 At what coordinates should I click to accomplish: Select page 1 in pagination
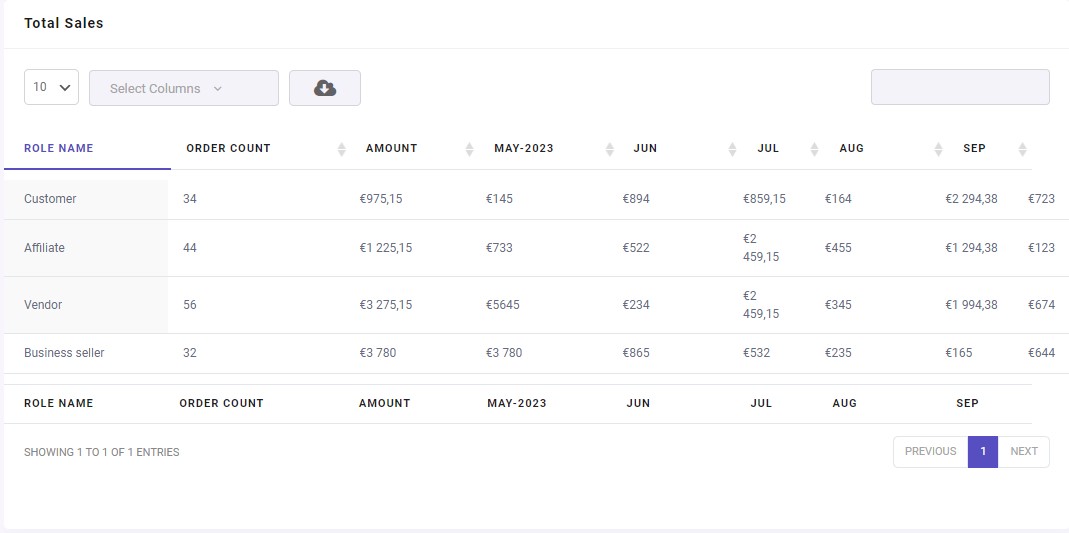[983, 451]
